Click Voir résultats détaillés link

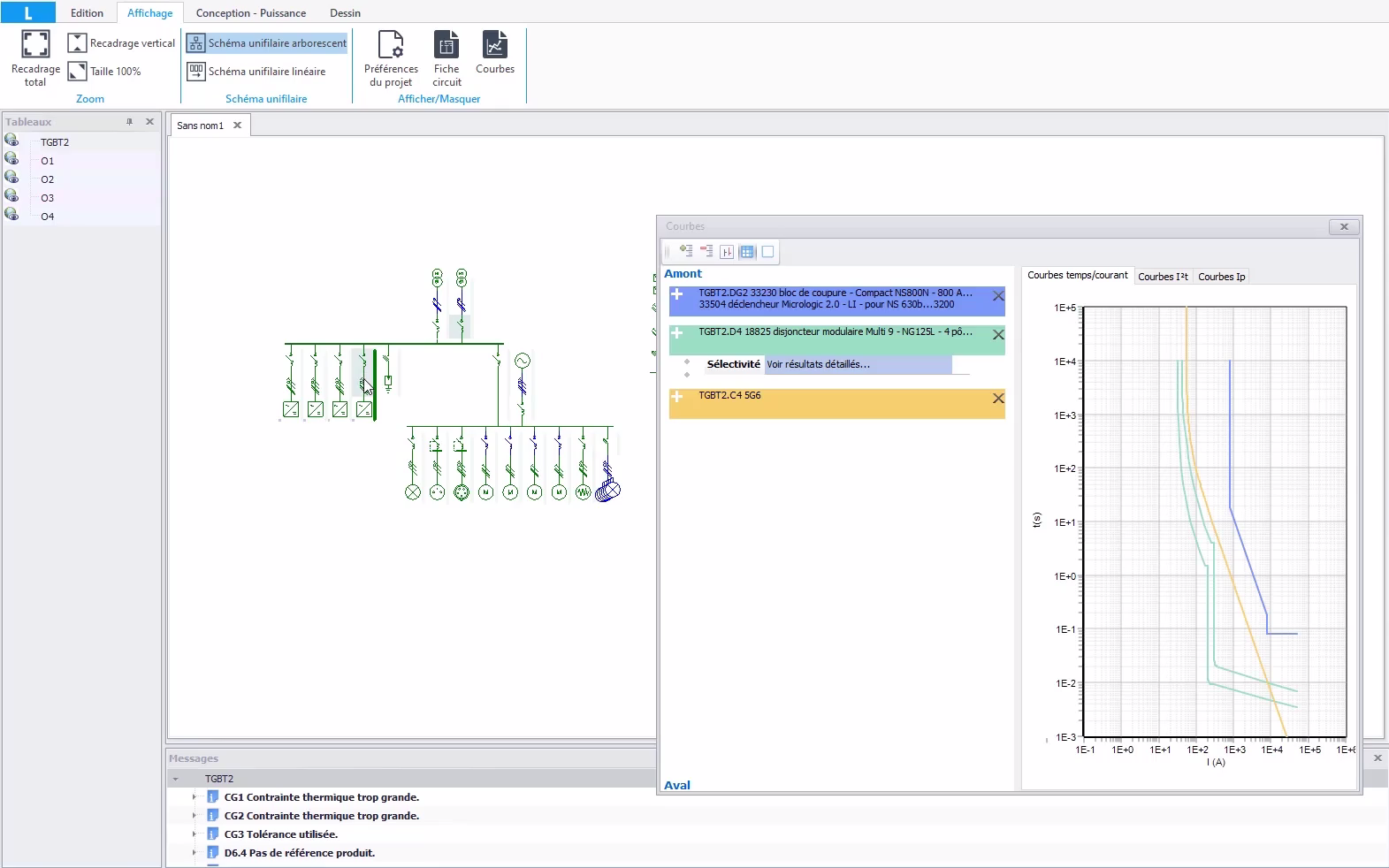click(818, 364)
